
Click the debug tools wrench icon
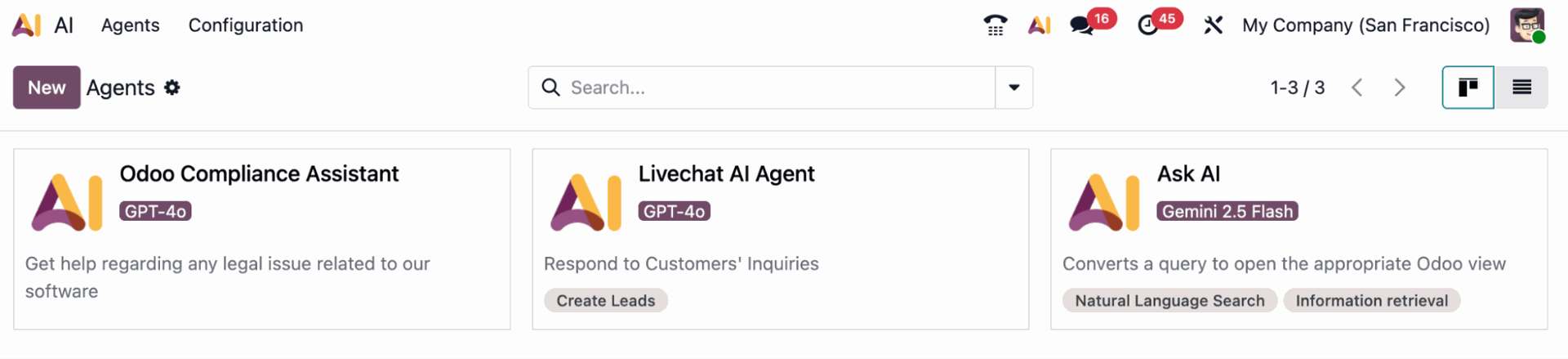(x=1213, y=25)
